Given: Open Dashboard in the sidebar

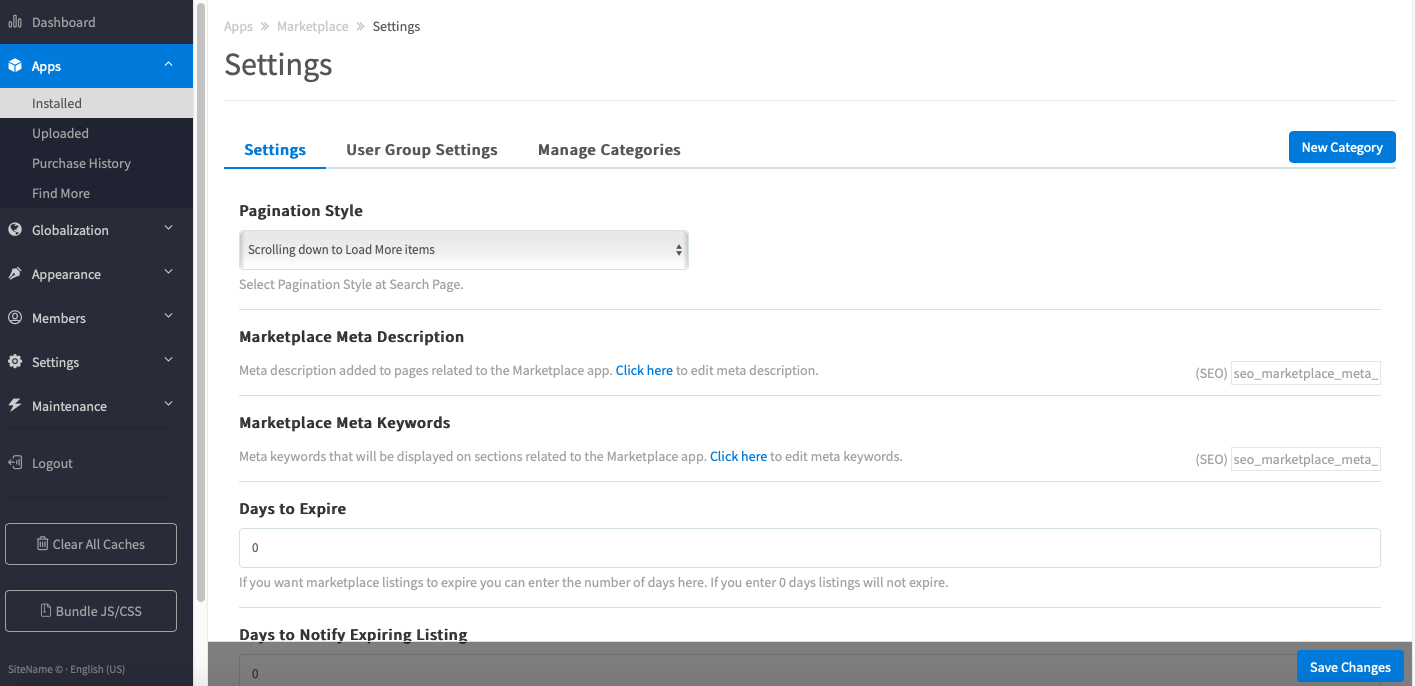Looking at the screenshot, I should (x=96, y=22).
